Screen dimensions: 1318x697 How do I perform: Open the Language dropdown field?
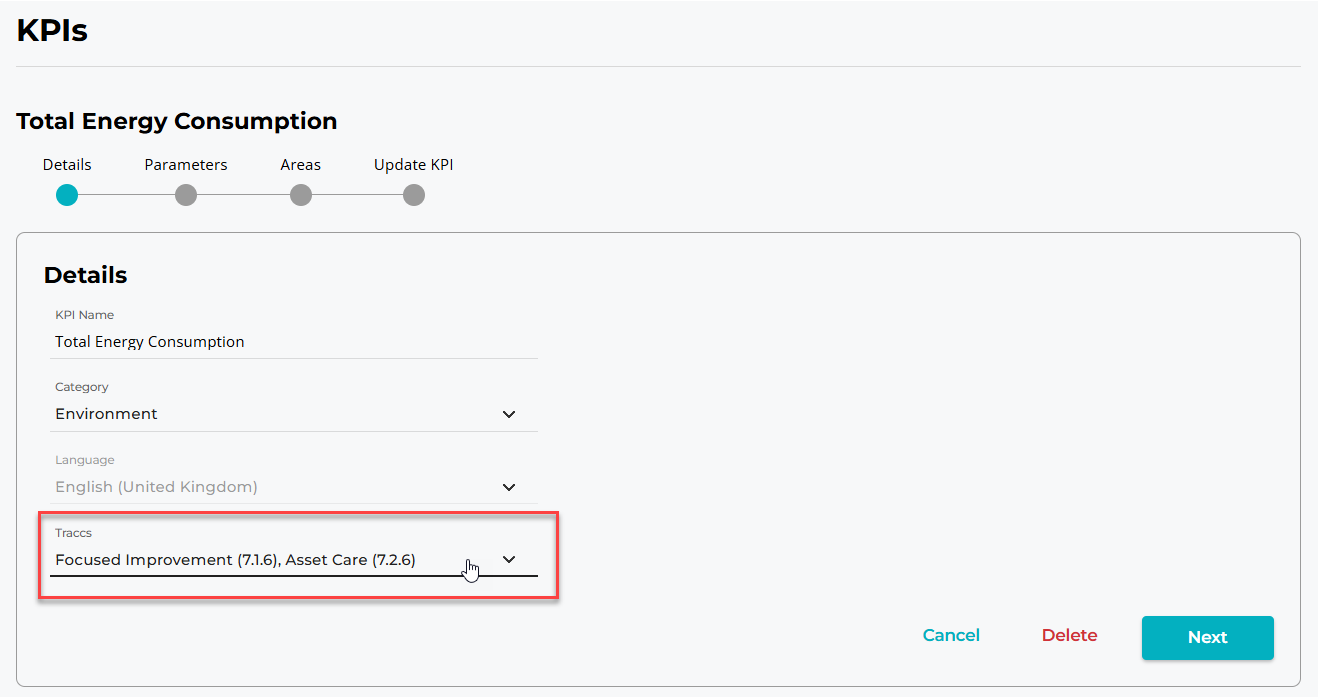[270, 487]
